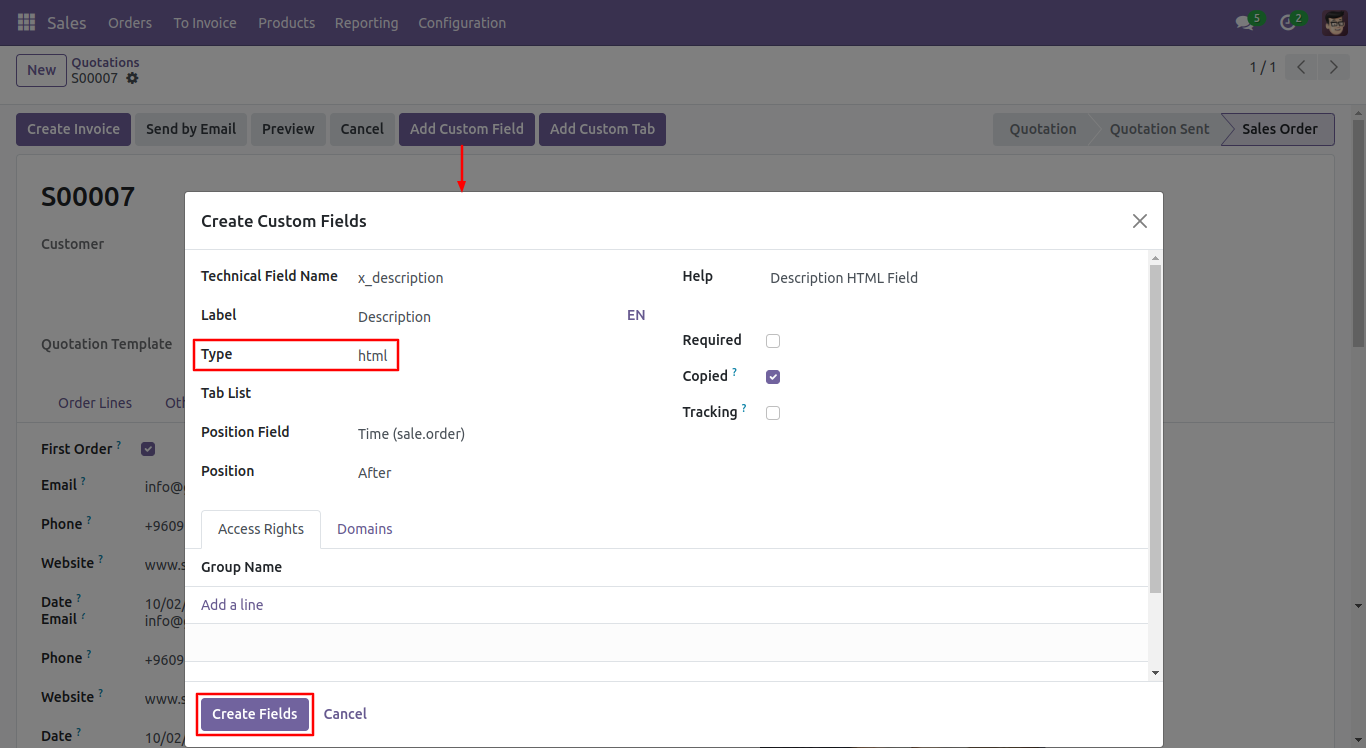
Task: Toggle the First Order checkbox
Action: point(148,449)
